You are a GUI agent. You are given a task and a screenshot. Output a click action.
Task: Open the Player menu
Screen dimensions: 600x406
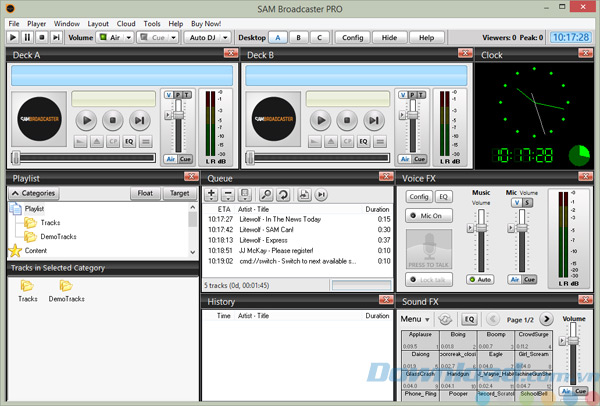point(37,24)
